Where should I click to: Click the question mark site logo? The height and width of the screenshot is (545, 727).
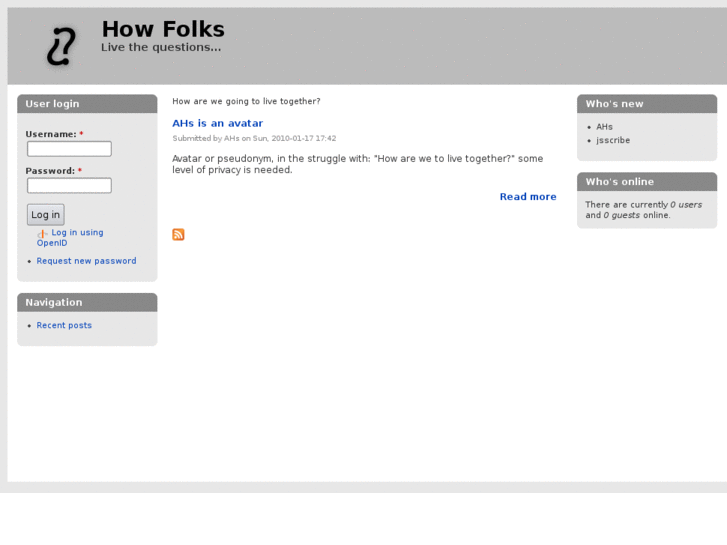pyautogui.click(x=61, y=46)
